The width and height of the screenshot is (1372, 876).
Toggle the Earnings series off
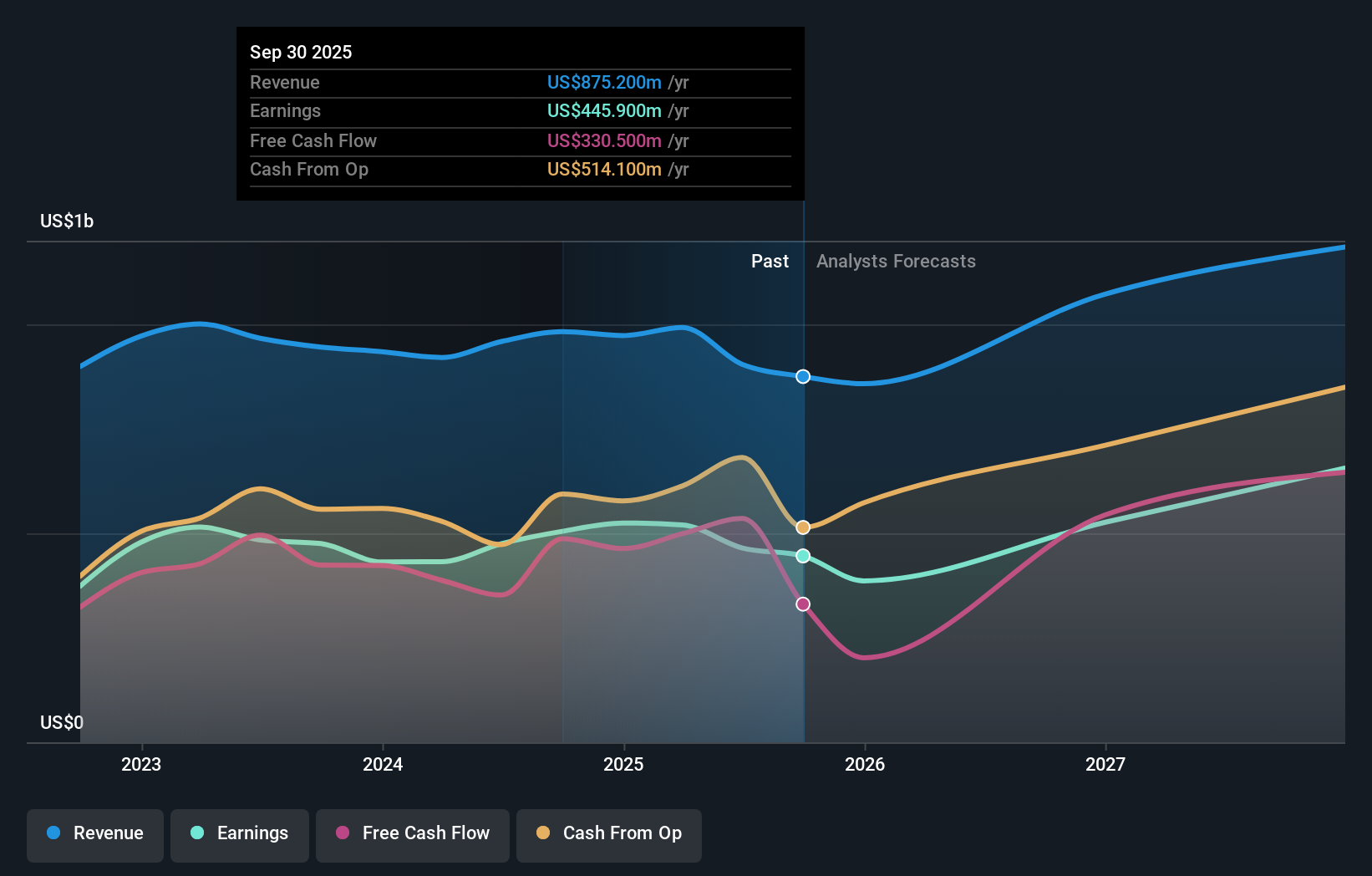click(240, 835)
